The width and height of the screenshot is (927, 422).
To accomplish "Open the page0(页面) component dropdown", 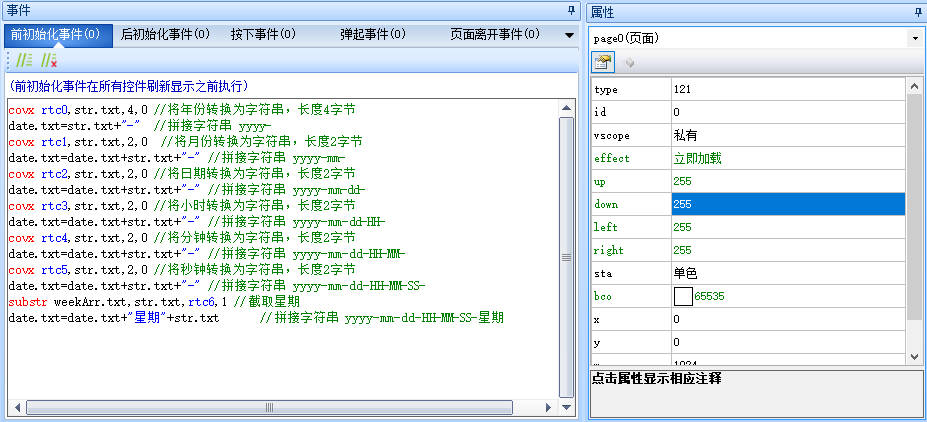I will [x=915, y=38].
